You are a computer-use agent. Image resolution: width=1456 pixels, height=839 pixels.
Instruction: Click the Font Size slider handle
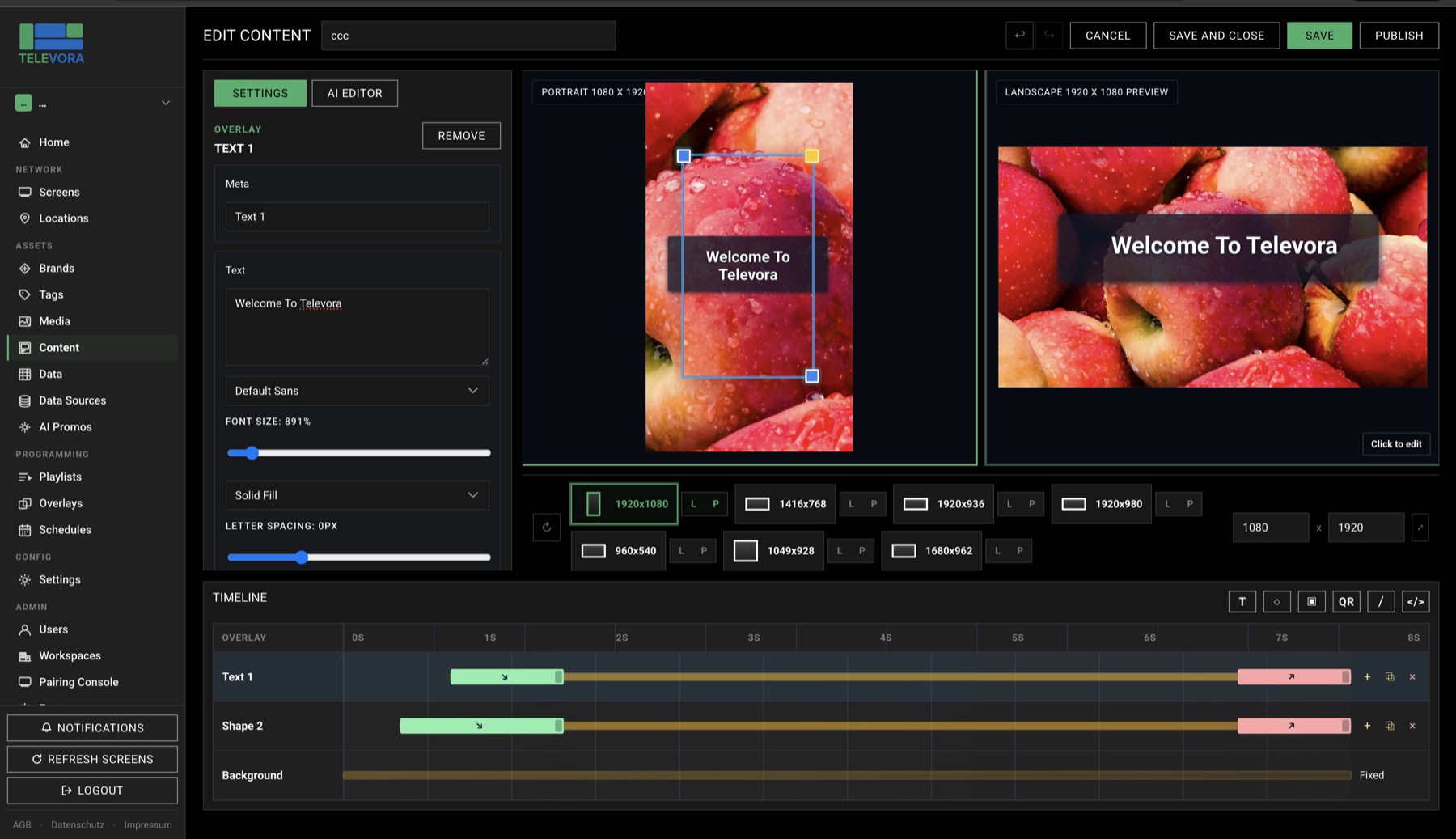[x=252, y=453]
